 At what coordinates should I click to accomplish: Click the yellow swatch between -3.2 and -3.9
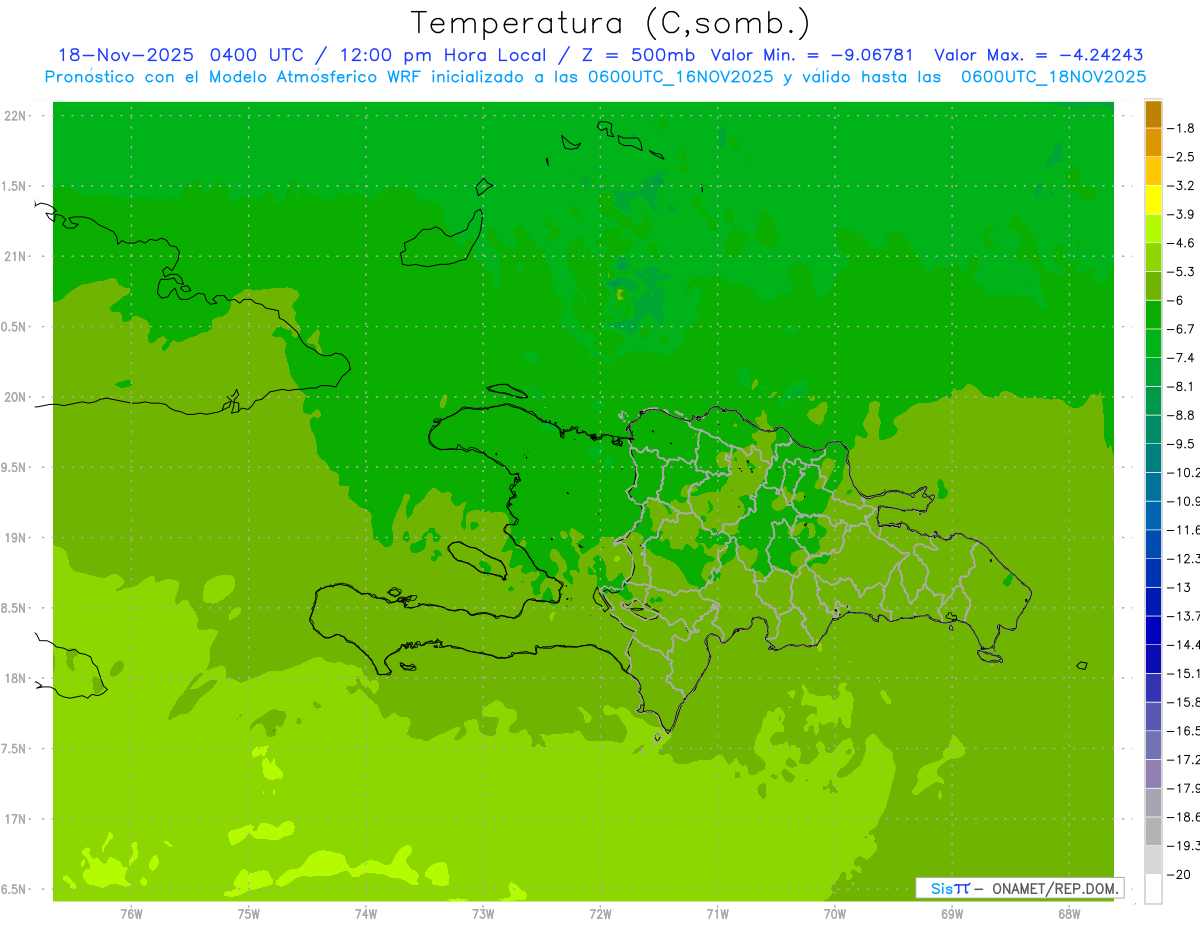click(x=1153, y=200)
